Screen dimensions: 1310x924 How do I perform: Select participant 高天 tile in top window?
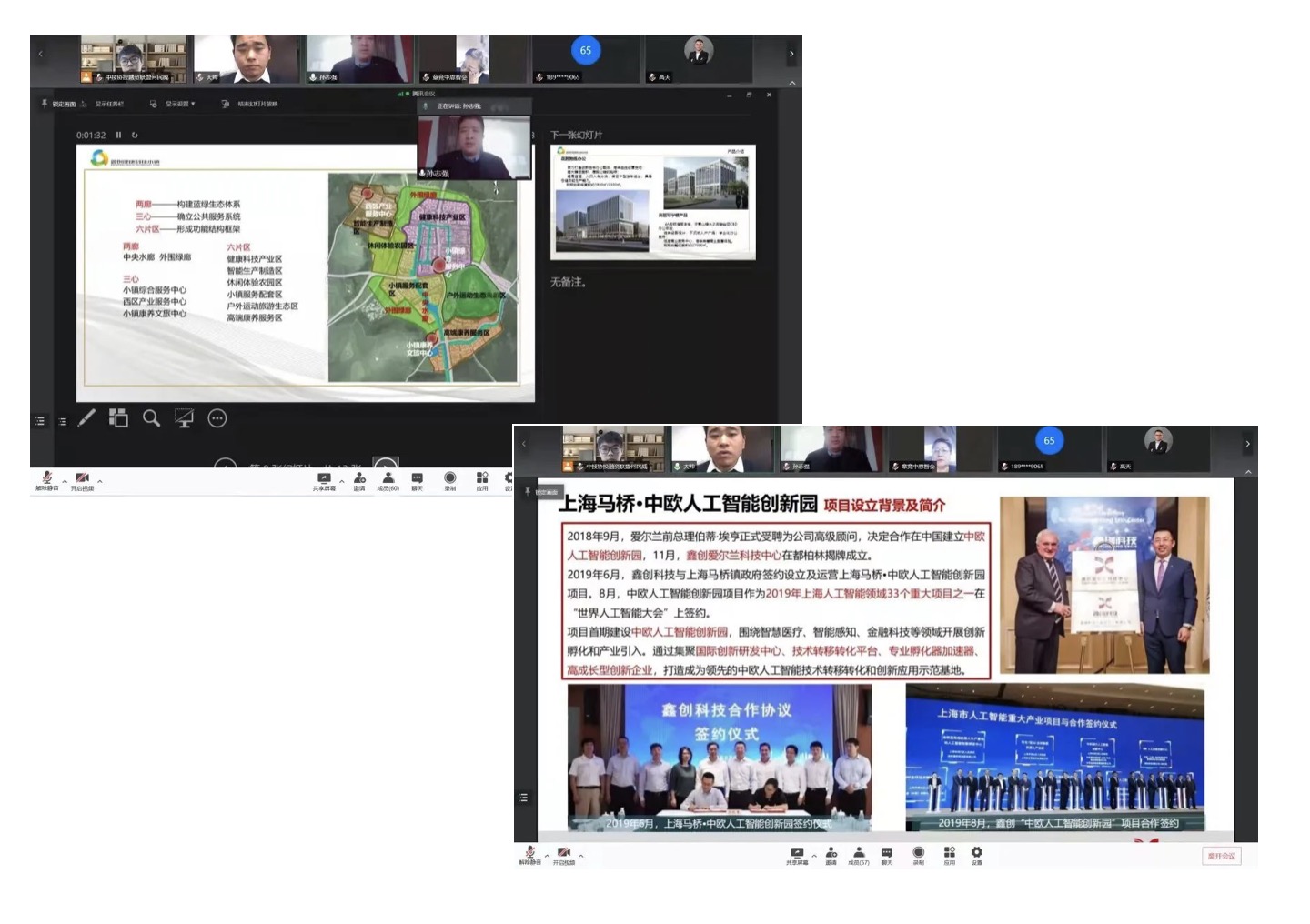tap(698, 59)
